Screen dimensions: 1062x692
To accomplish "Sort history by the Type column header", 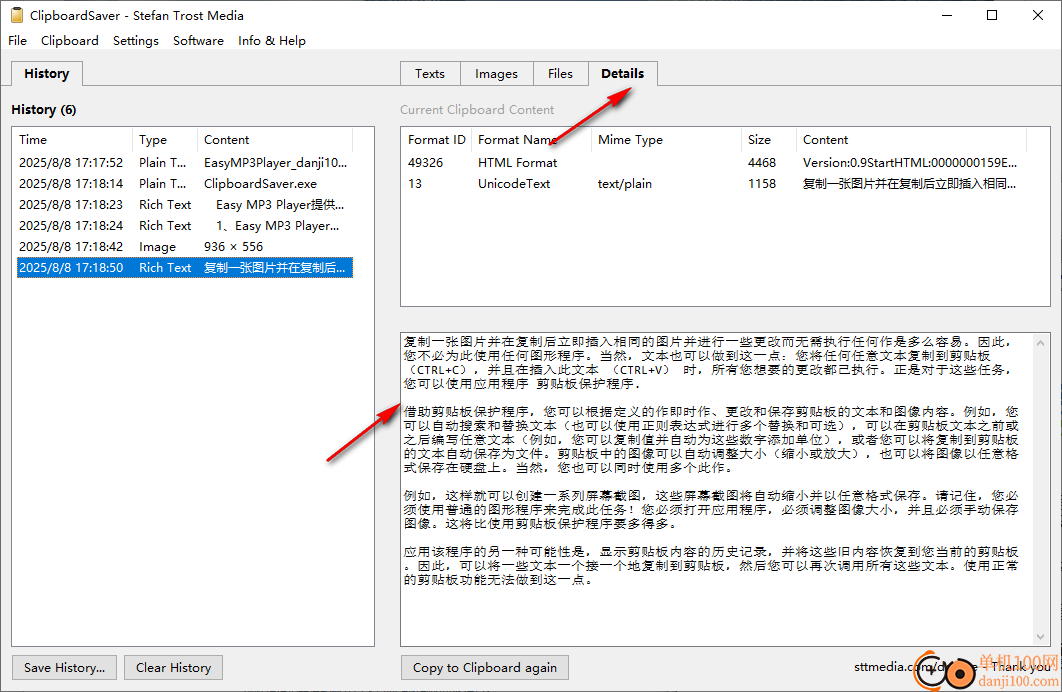I will pos(165,139).
